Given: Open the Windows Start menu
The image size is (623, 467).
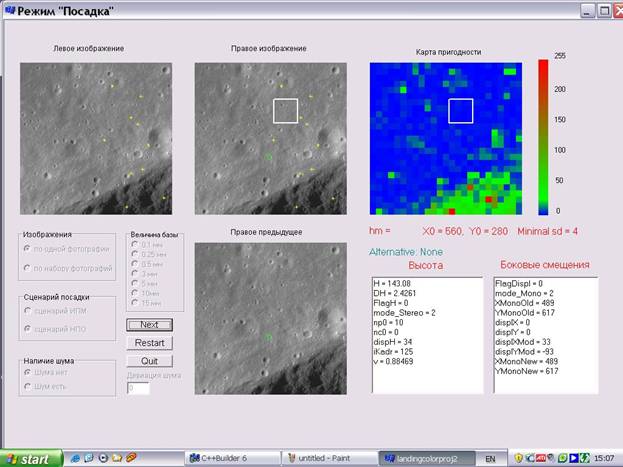Looking at the screenshot, I should [x=29, y=458].
